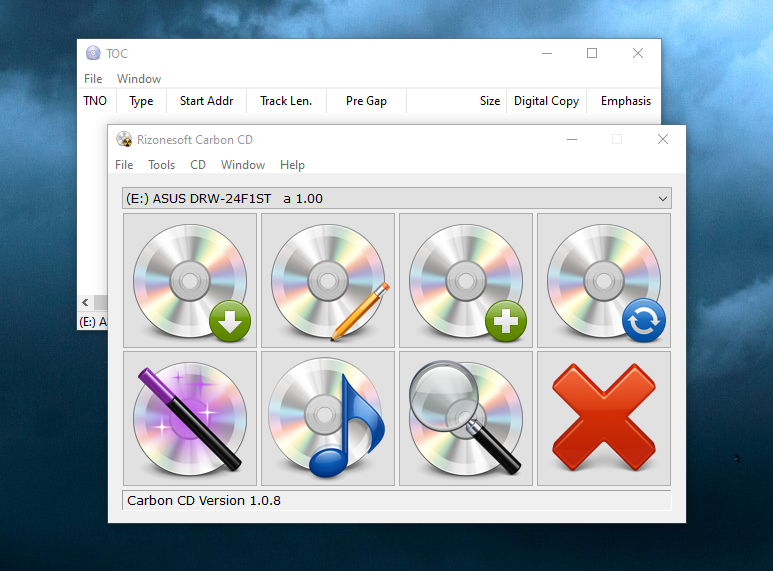
Task: Click the disc with magnifying glass icon
Action: click(466, 419)
